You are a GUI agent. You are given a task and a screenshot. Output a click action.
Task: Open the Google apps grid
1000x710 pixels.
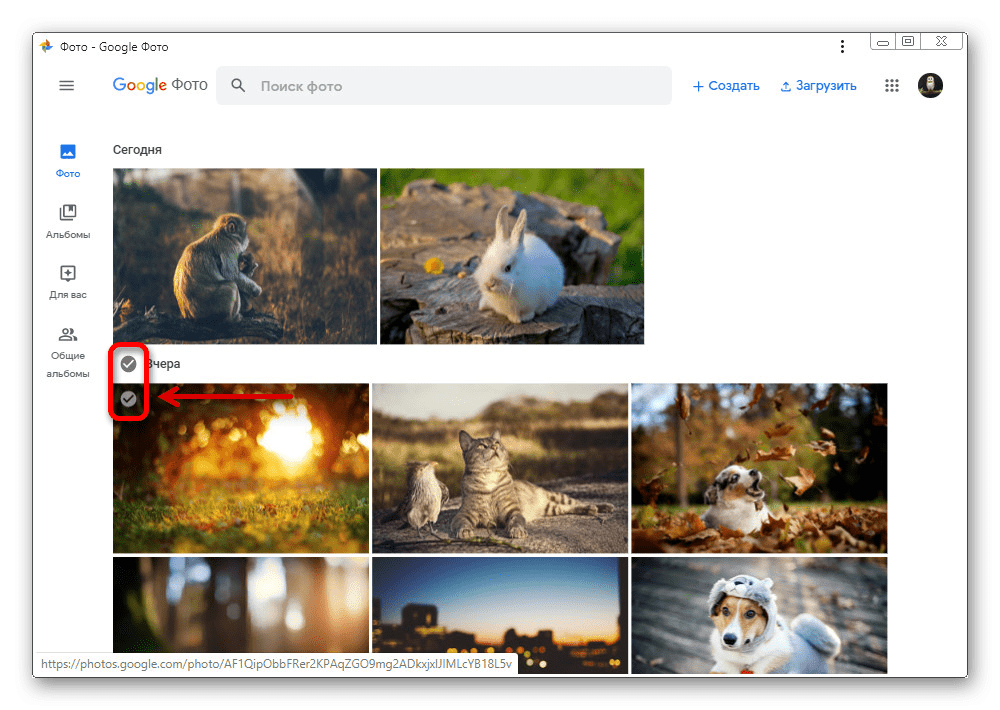coord(892,86)
